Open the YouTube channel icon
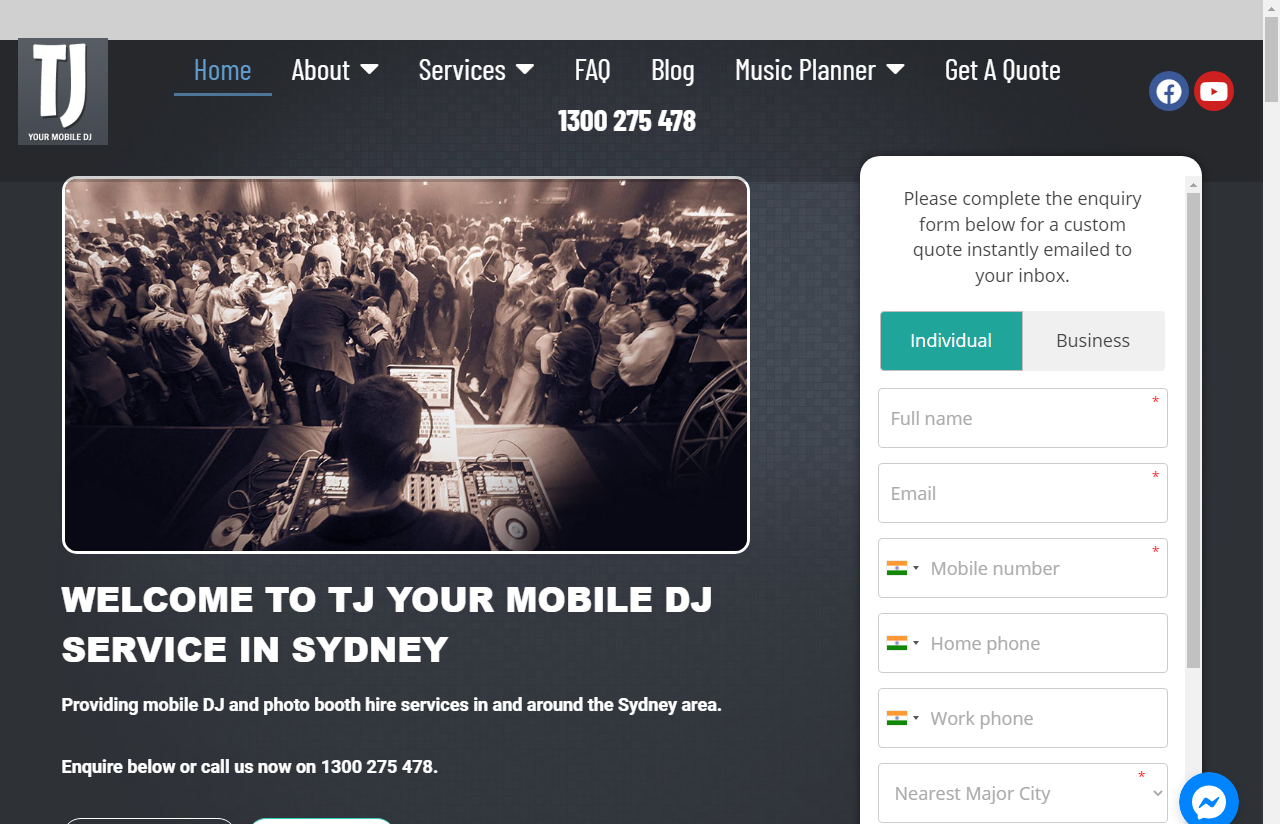1280x826 pixels. [x=1214, y=92]
